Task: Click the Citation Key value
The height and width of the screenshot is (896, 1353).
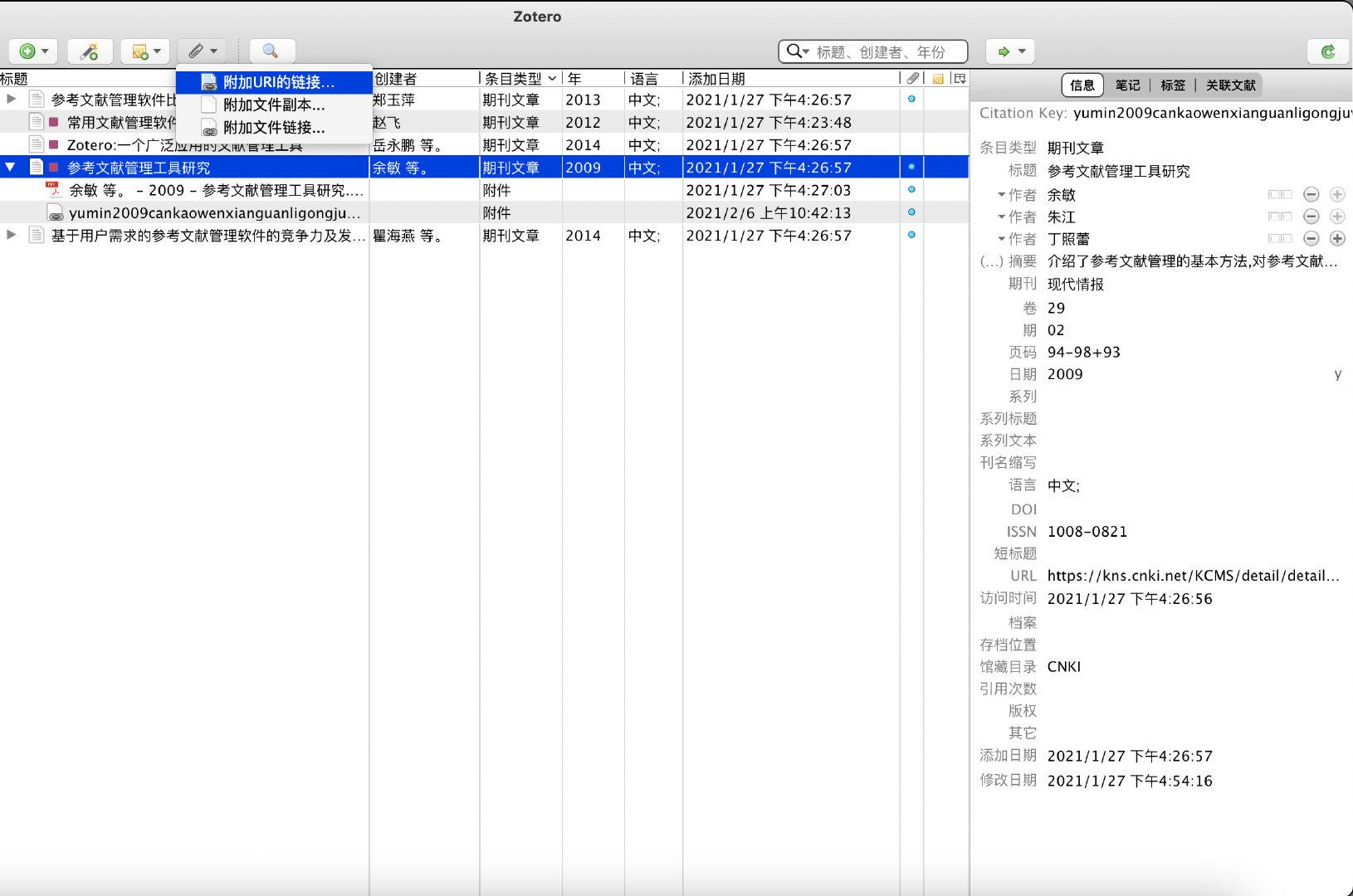Action: (1212, 113)
